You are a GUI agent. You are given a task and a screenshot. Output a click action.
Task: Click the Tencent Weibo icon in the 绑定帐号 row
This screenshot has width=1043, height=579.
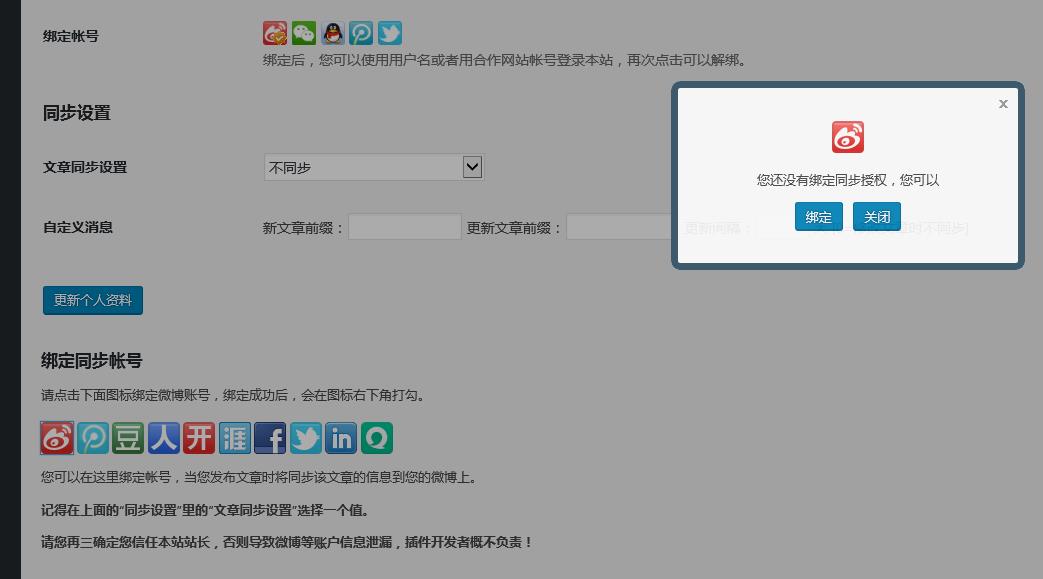[361, 33]
